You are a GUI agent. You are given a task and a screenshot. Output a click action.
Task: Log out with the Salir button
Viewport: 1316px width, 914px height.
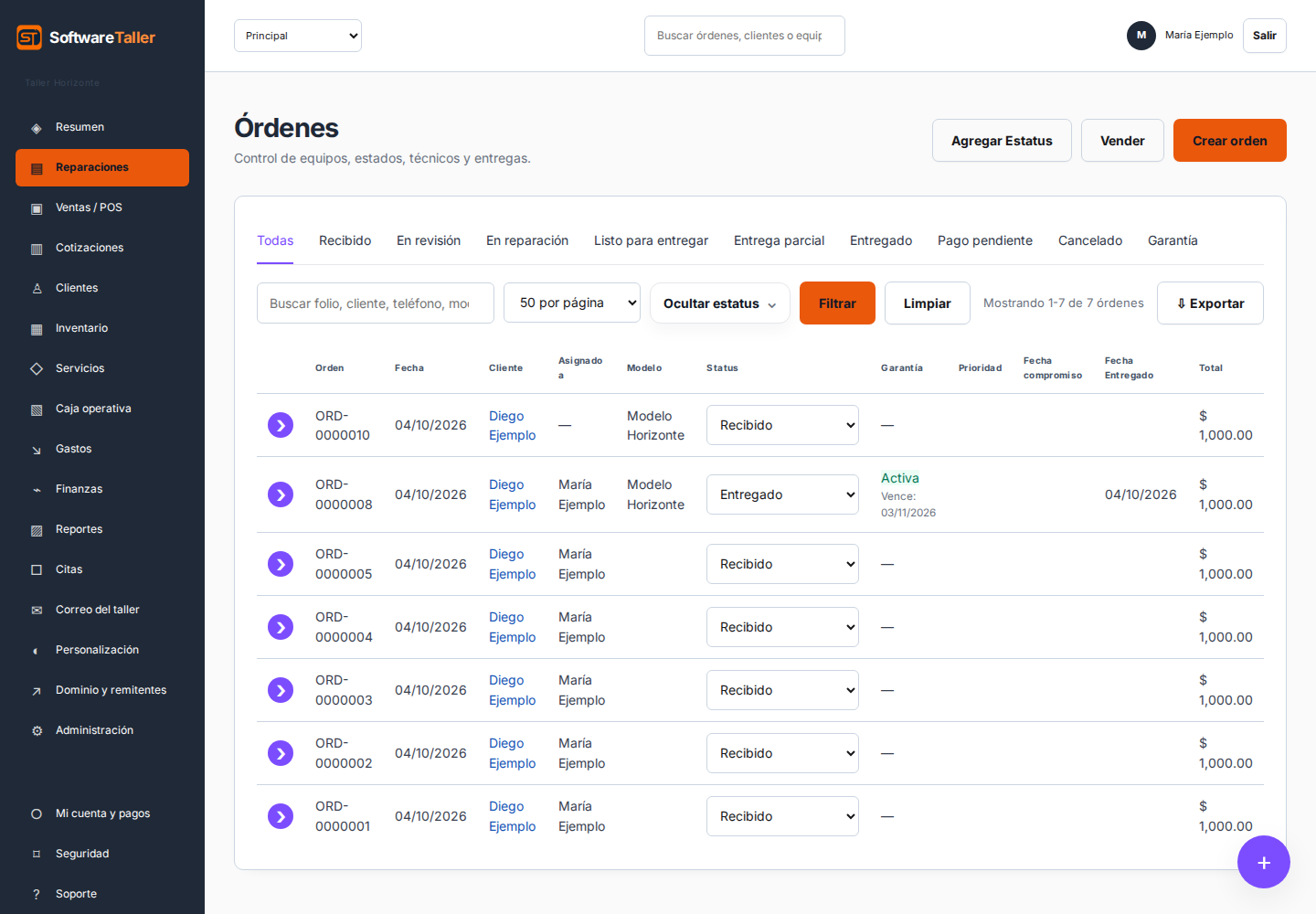tap(1265, 36)
